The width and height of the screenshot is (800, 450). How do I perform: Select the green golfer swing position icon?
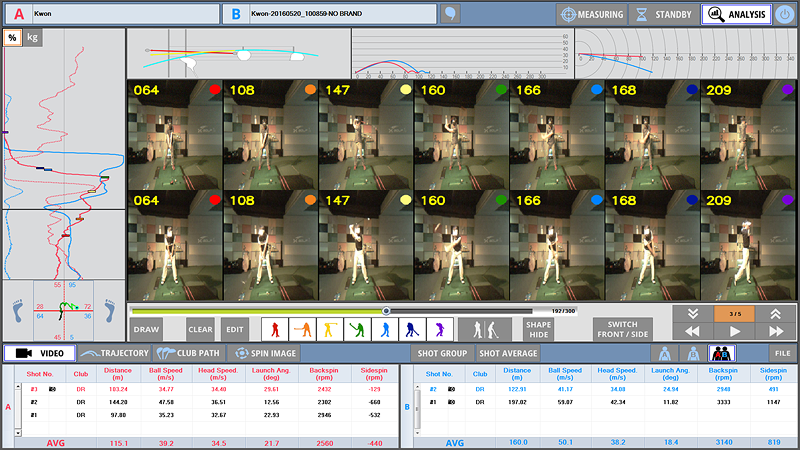coord(357,329)
